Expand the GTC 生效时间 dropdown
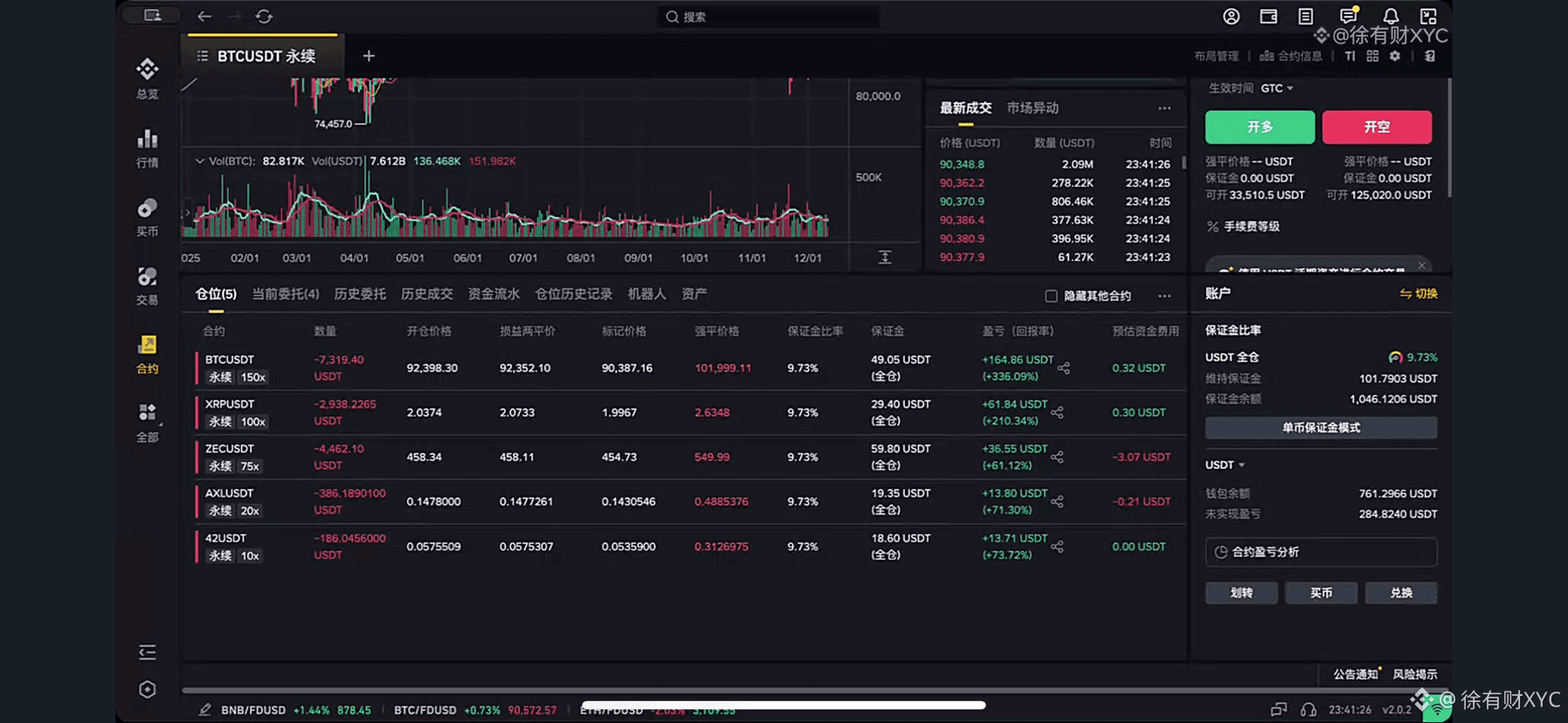Image resolution: width=1568 pixels, height=723 pixels. point(1276,88)
